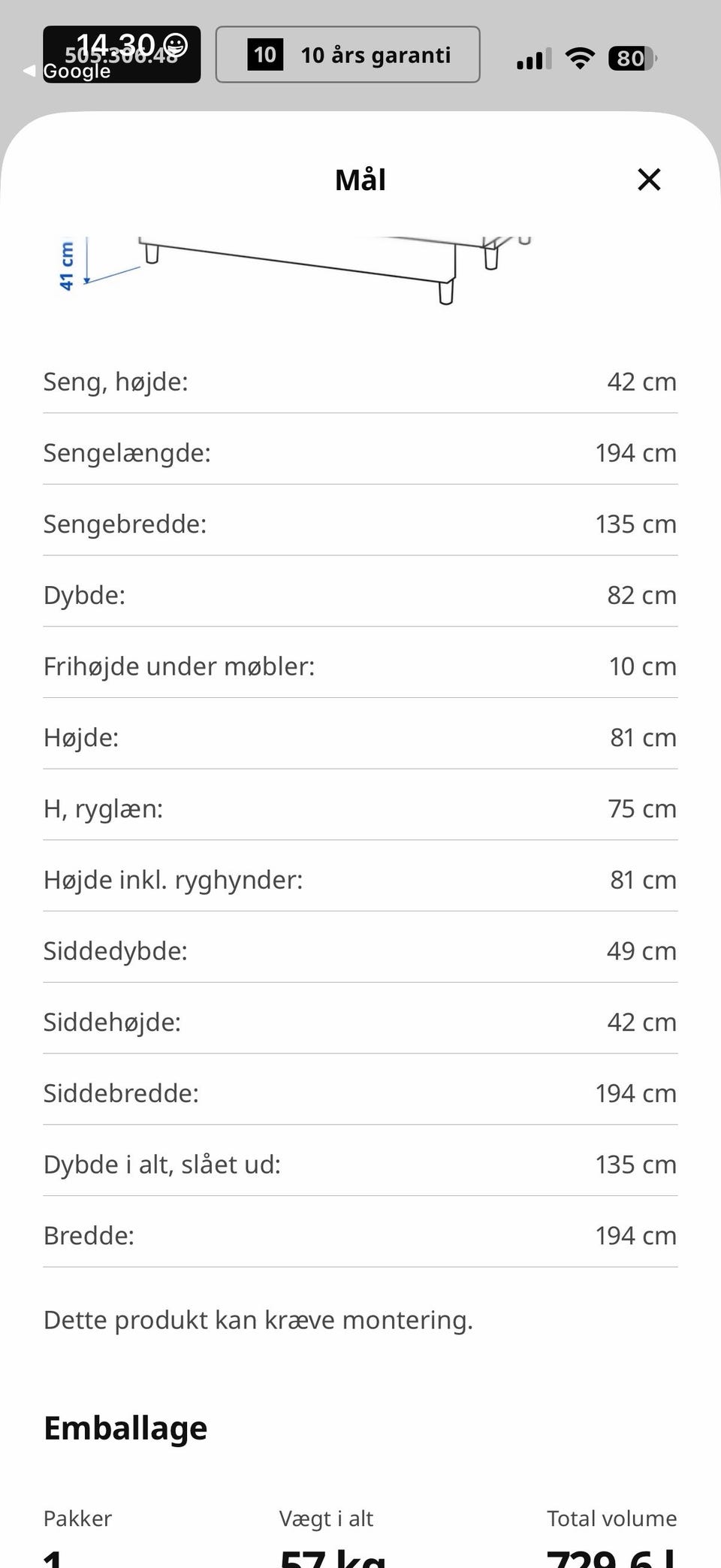Tap the cellular signal bars icon
Viewport: 721px width, 1568px height.
click(x=534, y=59)
